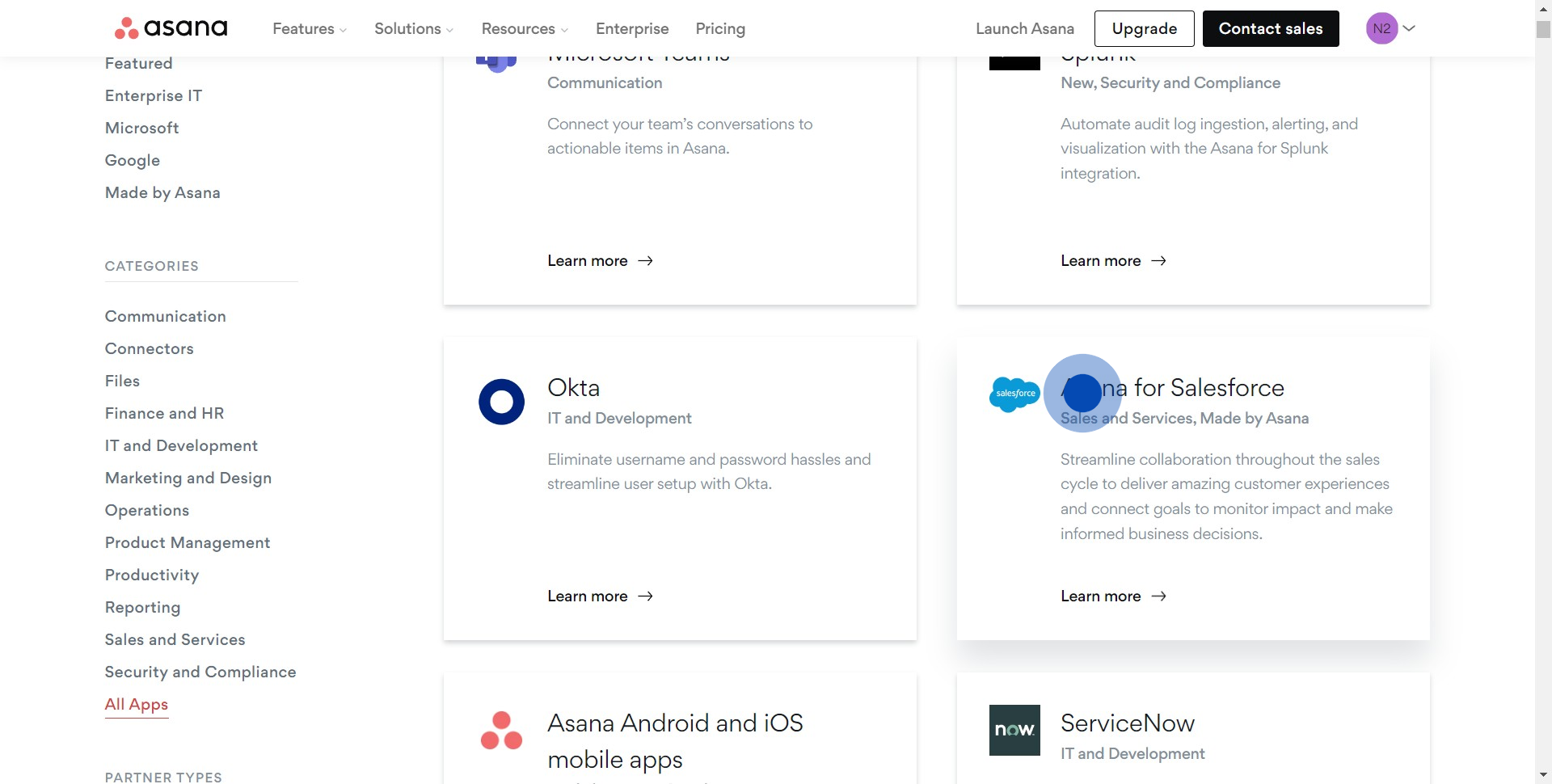
Task: Click the Contact sales button
Action: 1270,29
